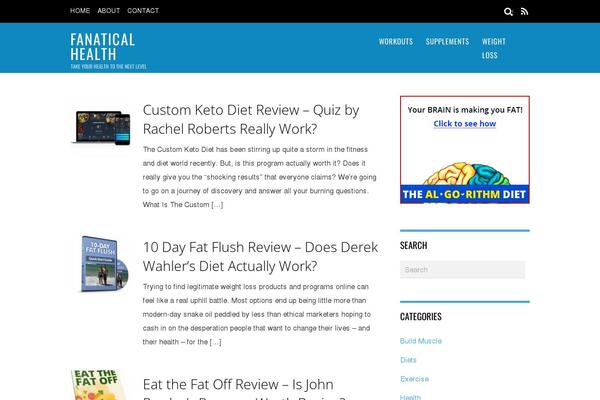Click the 'Click to see how' ad link
This screenshot has width=600, height=400.
click(465, 124)
